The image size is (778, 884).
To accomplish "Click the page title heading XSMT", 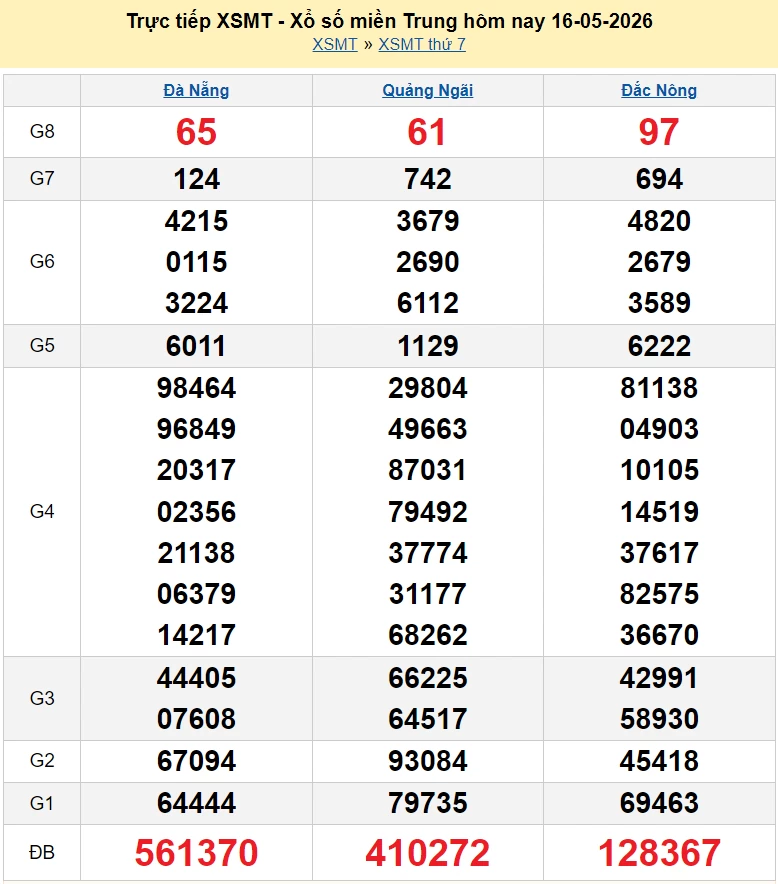I will coord(389,21).
